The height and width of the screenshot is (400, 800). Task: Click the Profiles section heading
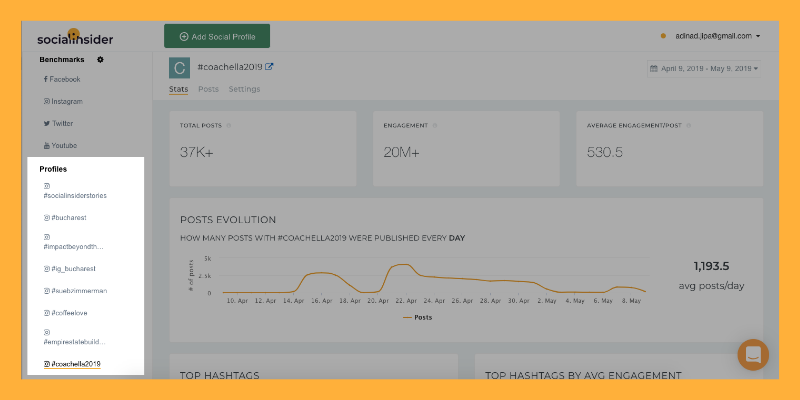pos(53,169)
